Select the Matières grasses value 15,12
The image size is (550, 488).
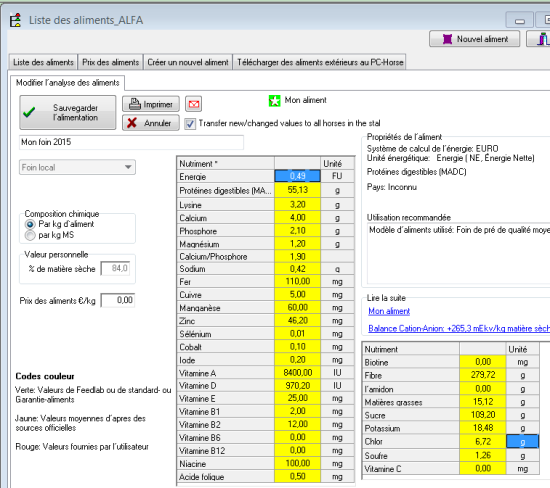click(483, 402)
